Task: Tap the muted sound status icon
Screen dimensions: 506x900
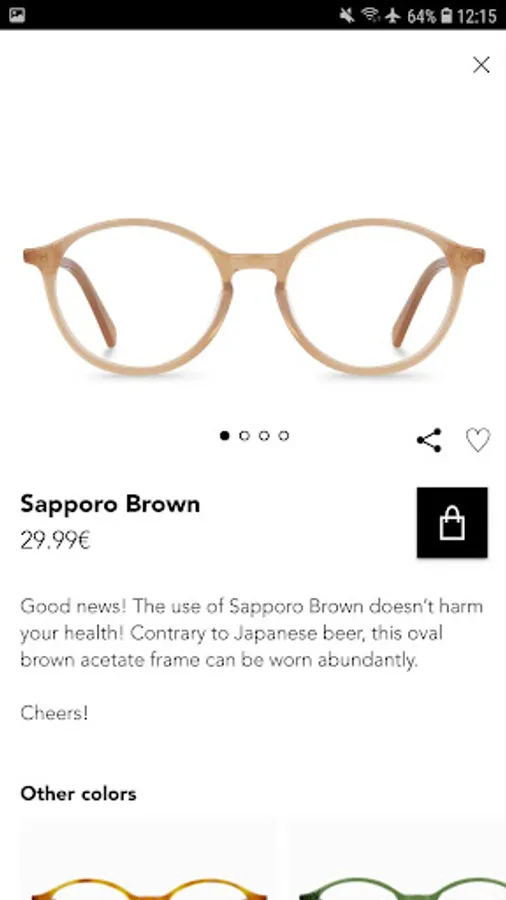Action: [x=347, y=15]
